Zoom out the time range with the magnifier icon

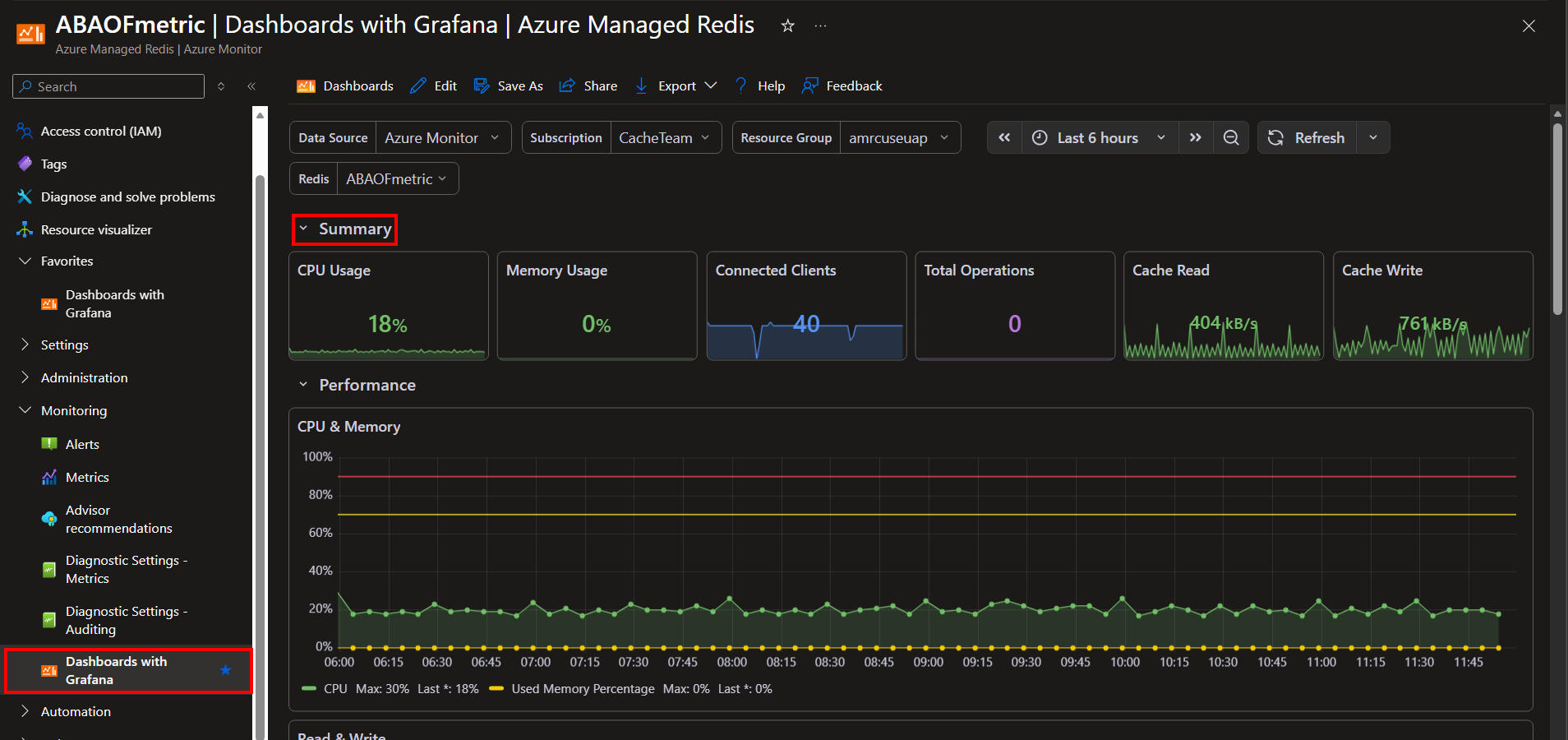(x=1230, y=137)
